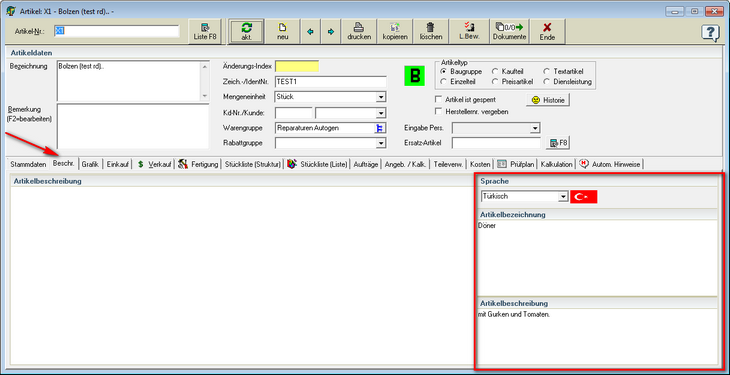
Task: Click the F8 button next to Ersatz-Artikel
Action: click(x=558, y=143)
